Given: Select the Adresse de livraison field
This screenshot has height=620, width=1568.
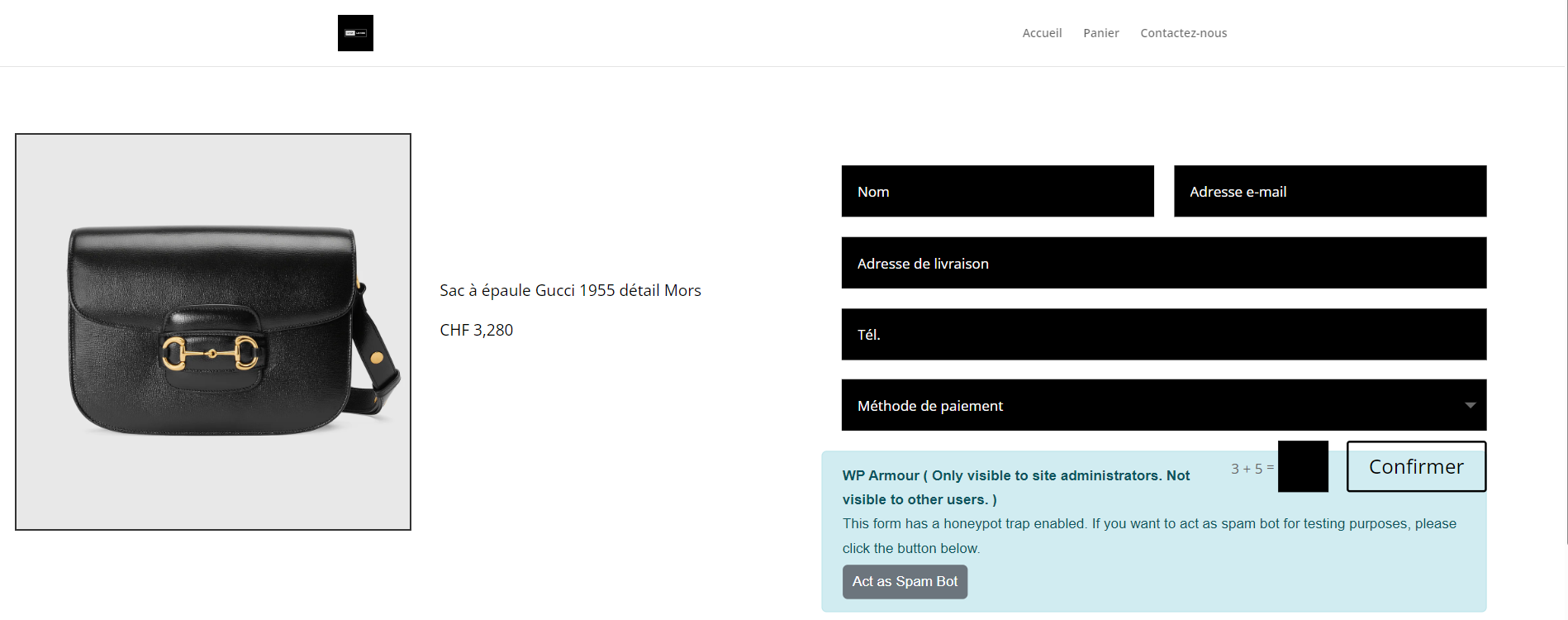Looking at the screenshot, I should 1163,263.
